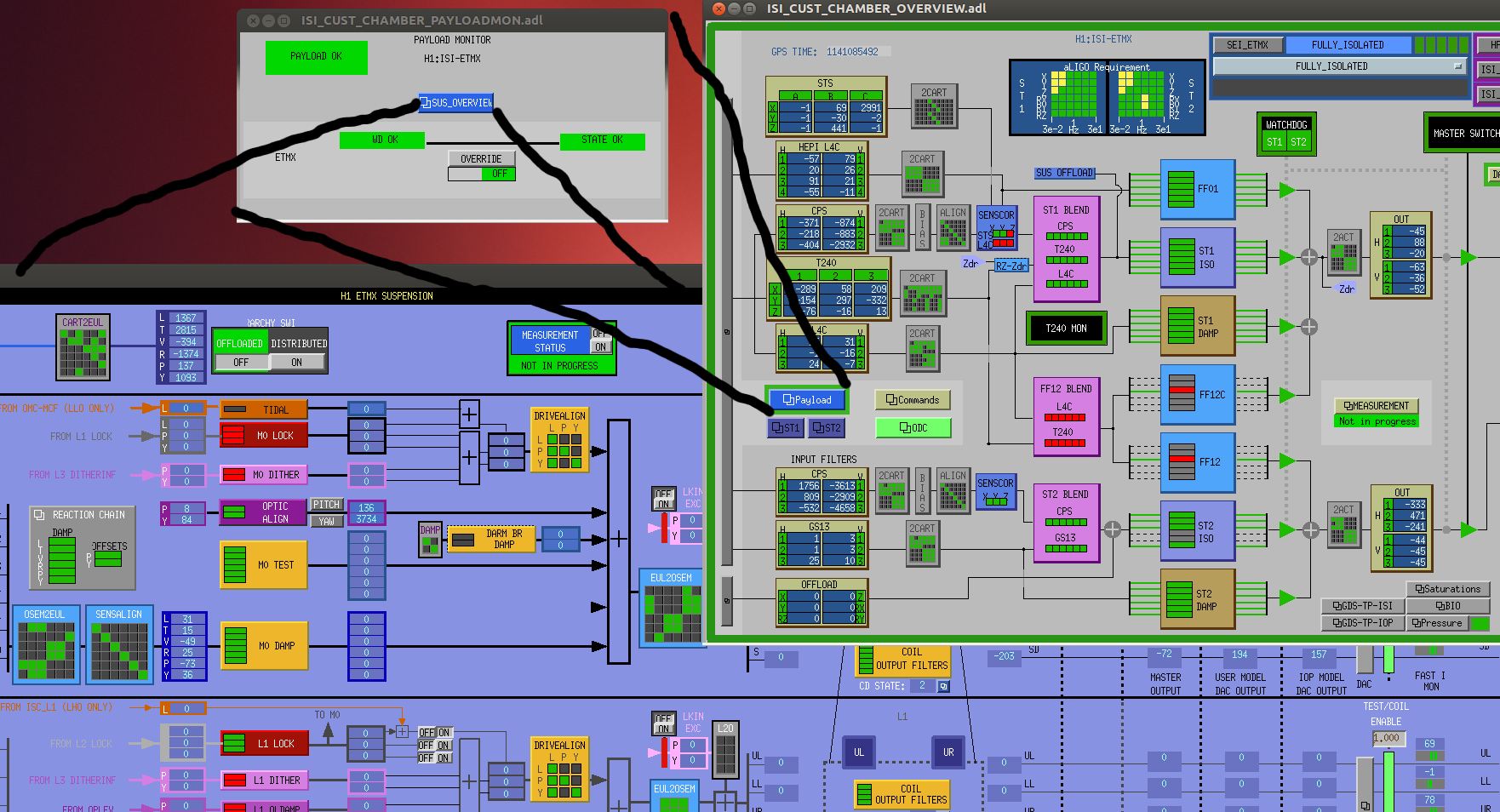Click WATCHDOG ST2 indicator
This screenshot has height=812, width=1500.
click(1298, 142)
